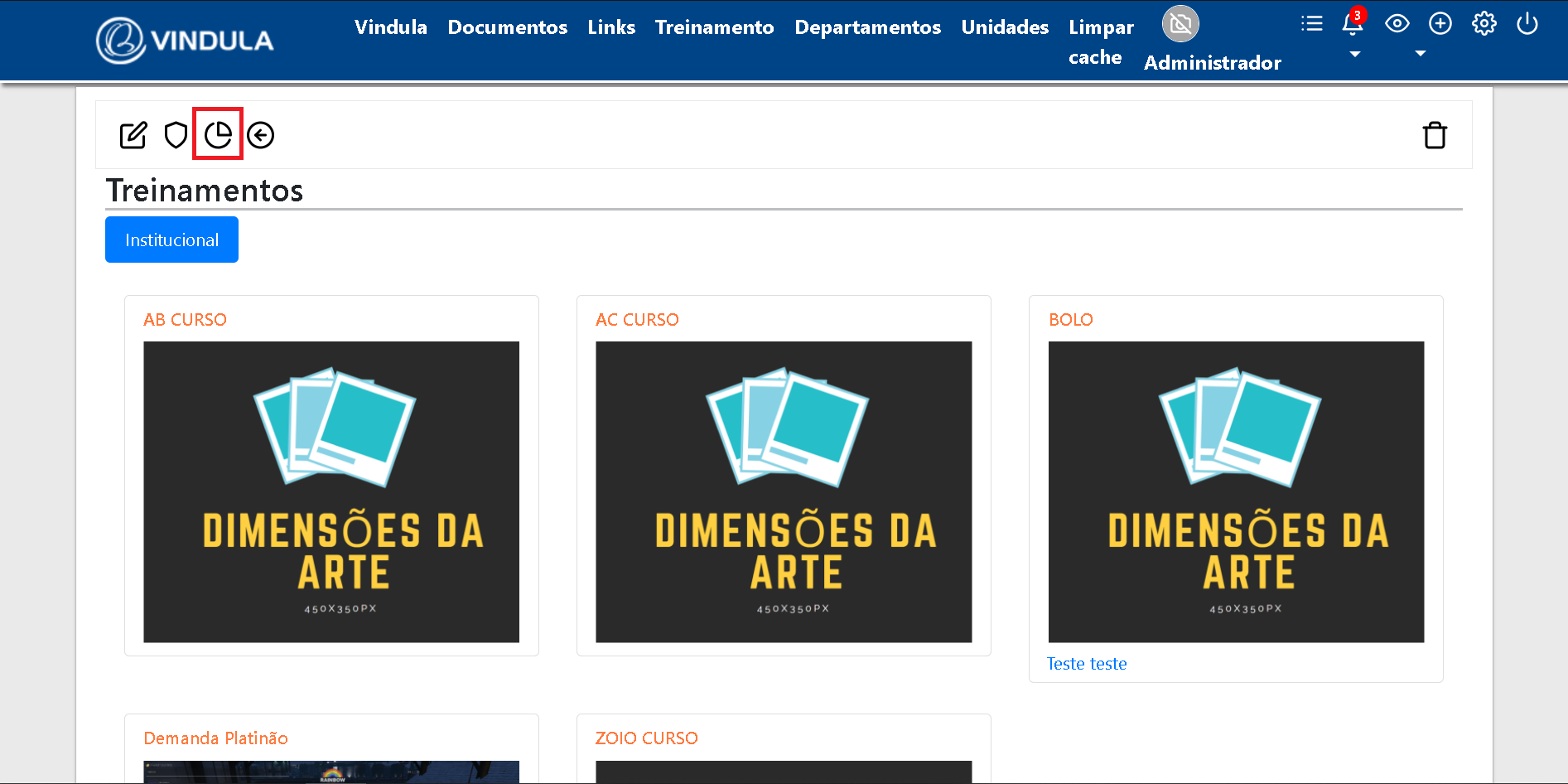Click the power logout icon
1568x784 pixels.
[x=1527, y=24]
